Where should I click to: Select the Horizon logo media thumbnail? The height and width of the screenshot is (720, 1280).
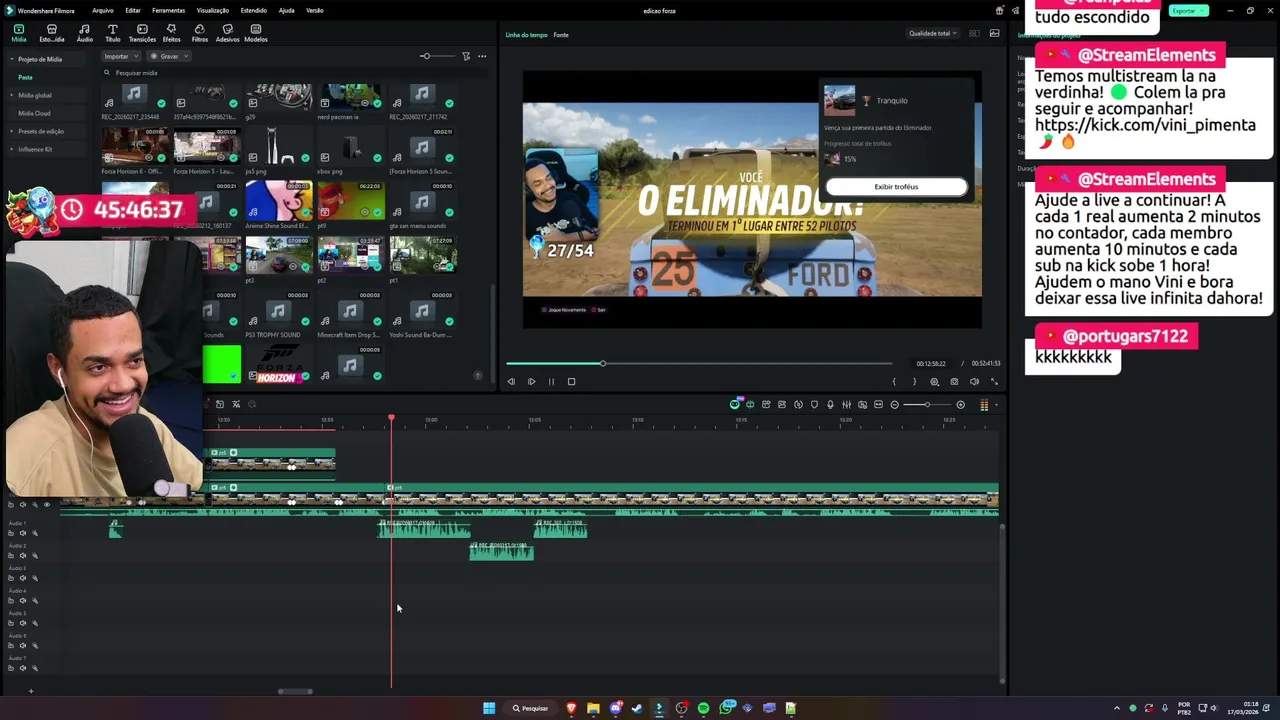[x=279, y=364]
